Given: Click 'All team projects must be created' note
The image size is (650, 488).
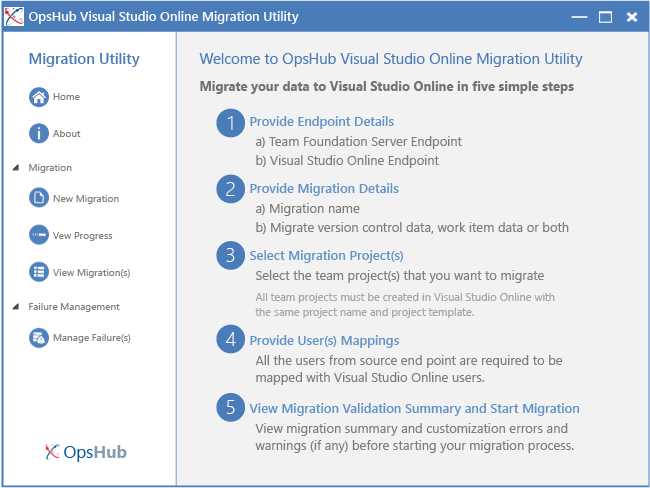Looking at the screenshot, I should click(405, 304).
